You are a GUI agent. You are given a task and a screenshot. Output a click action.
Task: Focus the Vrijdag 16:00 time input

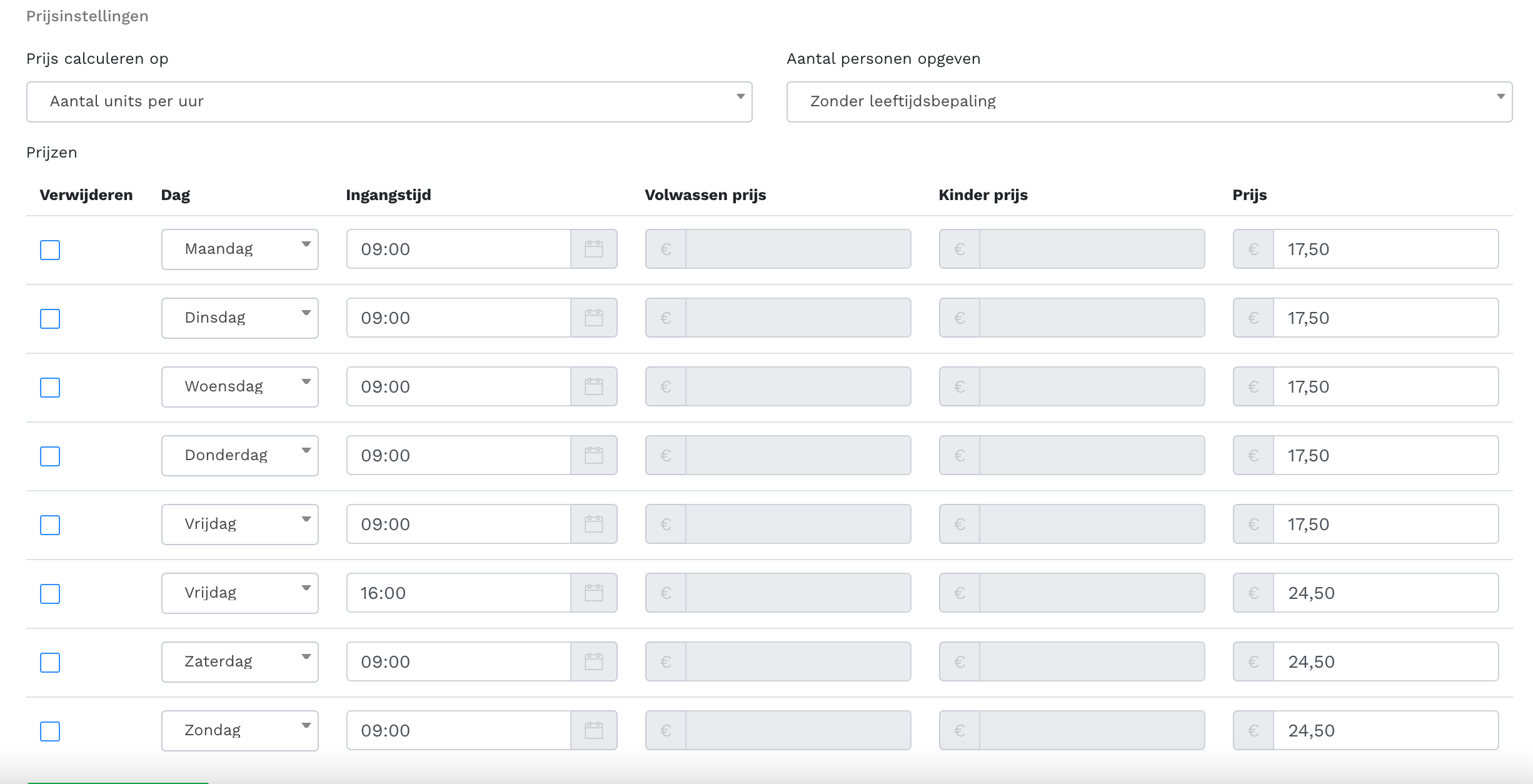point(458,593)
